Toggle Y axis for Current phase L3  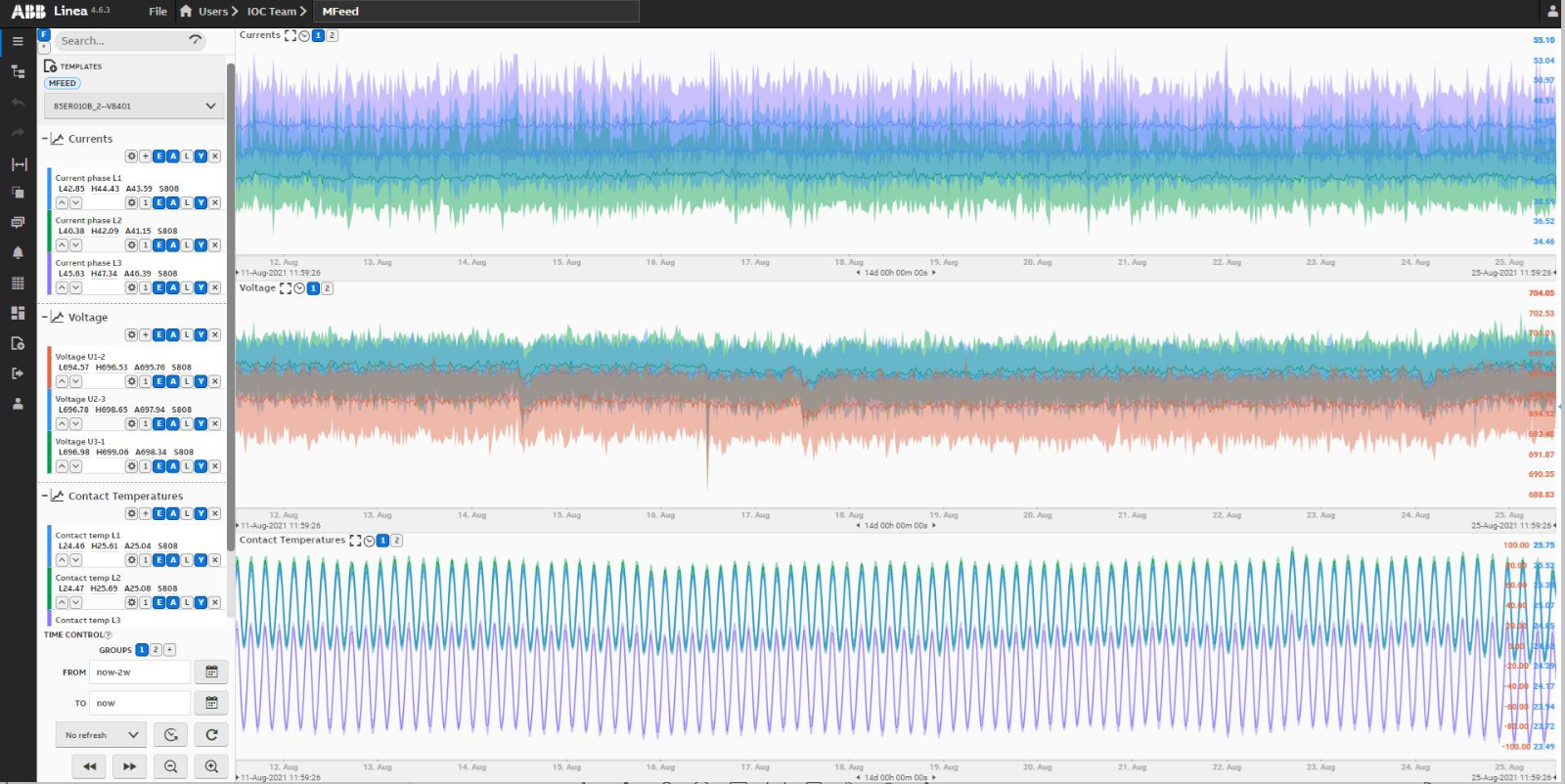click(201, 287)
